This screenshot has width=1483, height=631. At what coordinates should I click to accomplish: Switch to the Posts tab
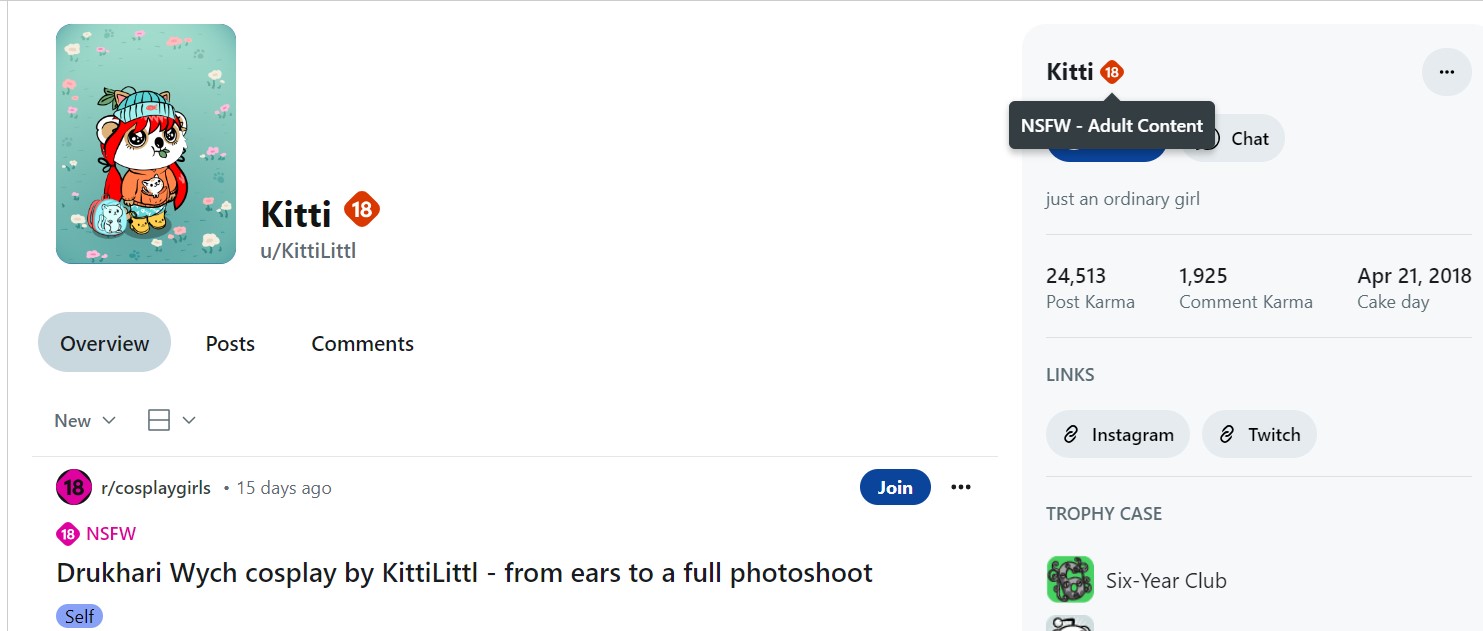pos(230,343)
